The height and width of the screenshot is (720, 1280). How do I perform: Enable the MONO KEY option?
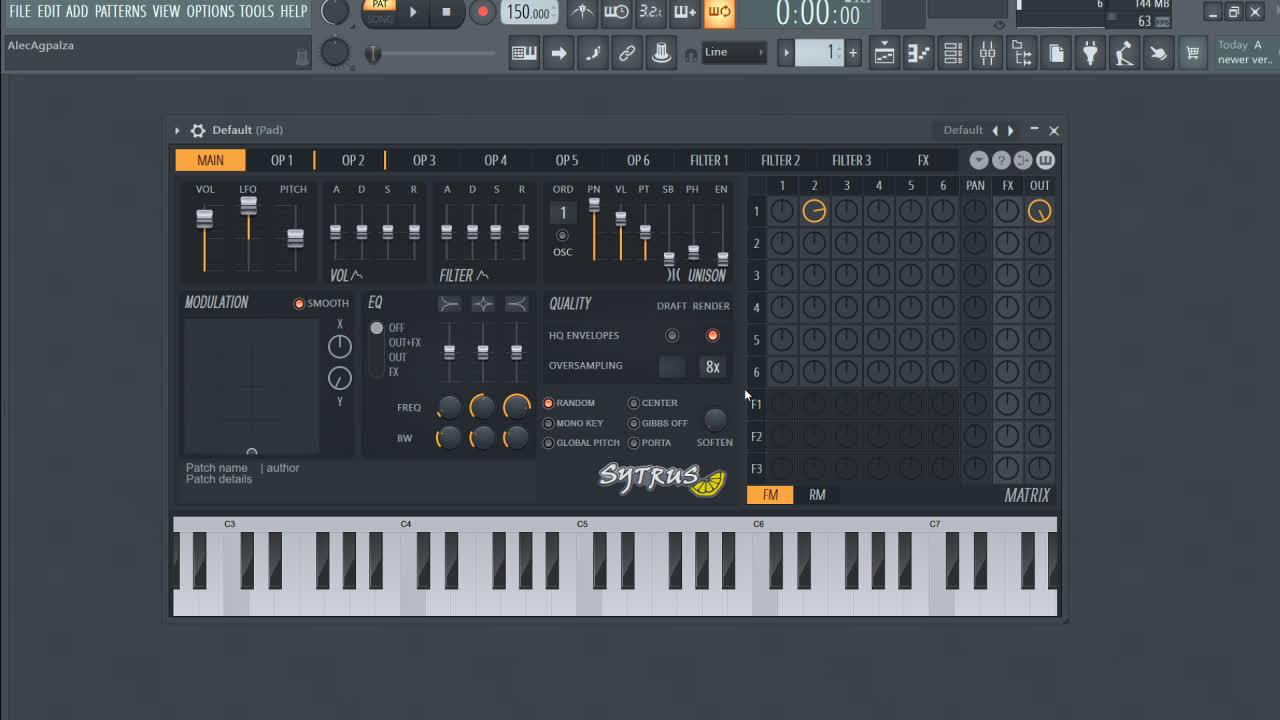548,422
